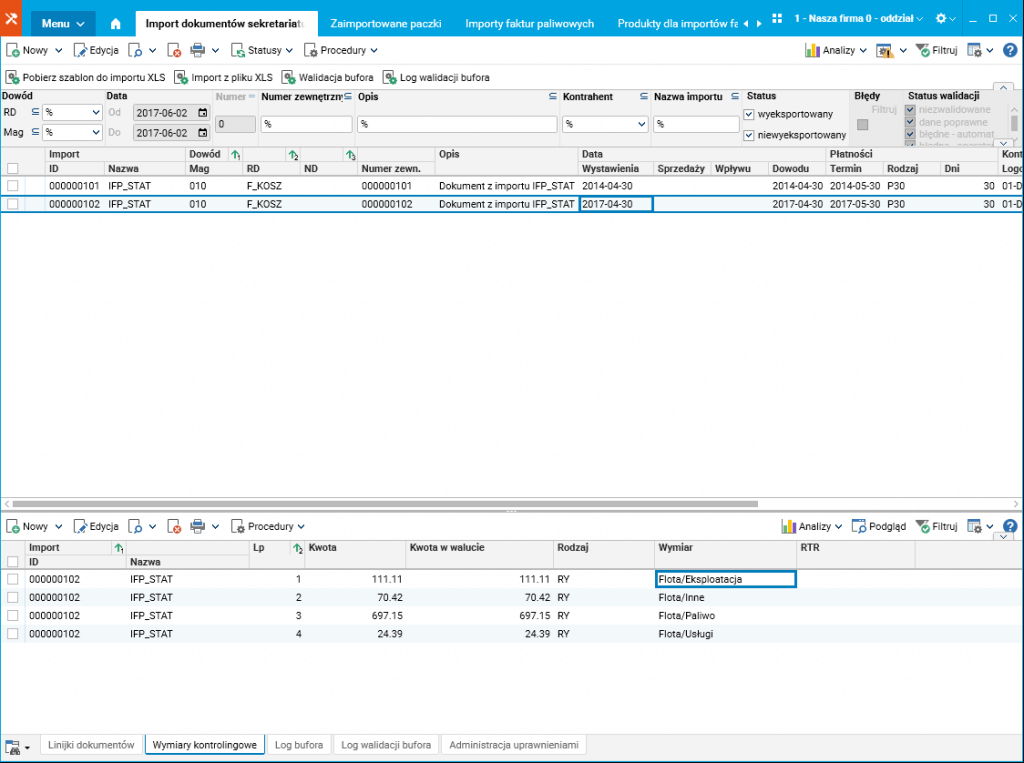Switch to the Zaimportowane paczki tab
Image resolution: width=1024 pixels, height=763 pixels.
(x=385, y=24)
